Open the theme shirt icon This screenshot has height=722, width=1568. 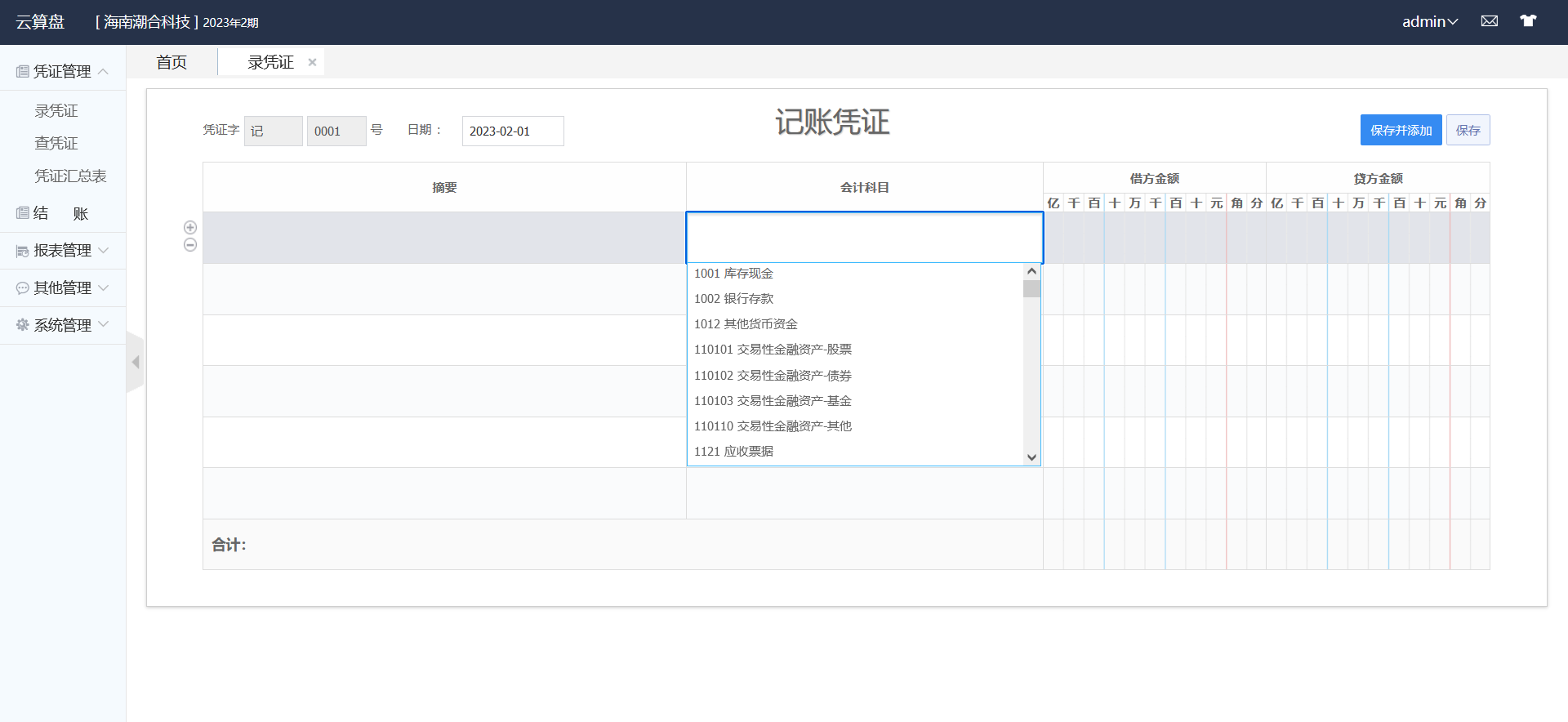[x=1528, y=21]
